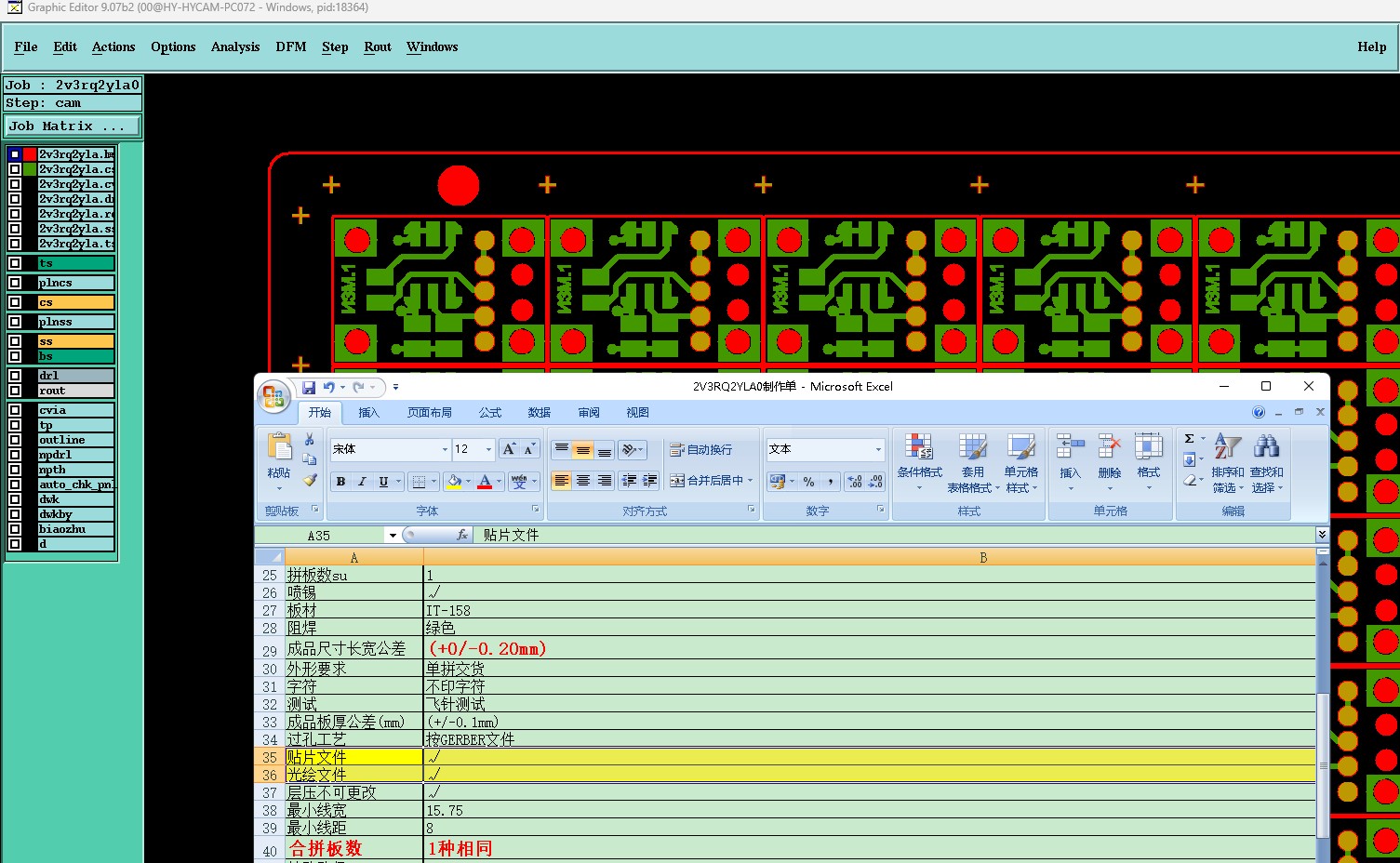Image resolution: width=1400 pixels, height=863 pixels.
Task: Apply red font color A
Action: (485, 481)
